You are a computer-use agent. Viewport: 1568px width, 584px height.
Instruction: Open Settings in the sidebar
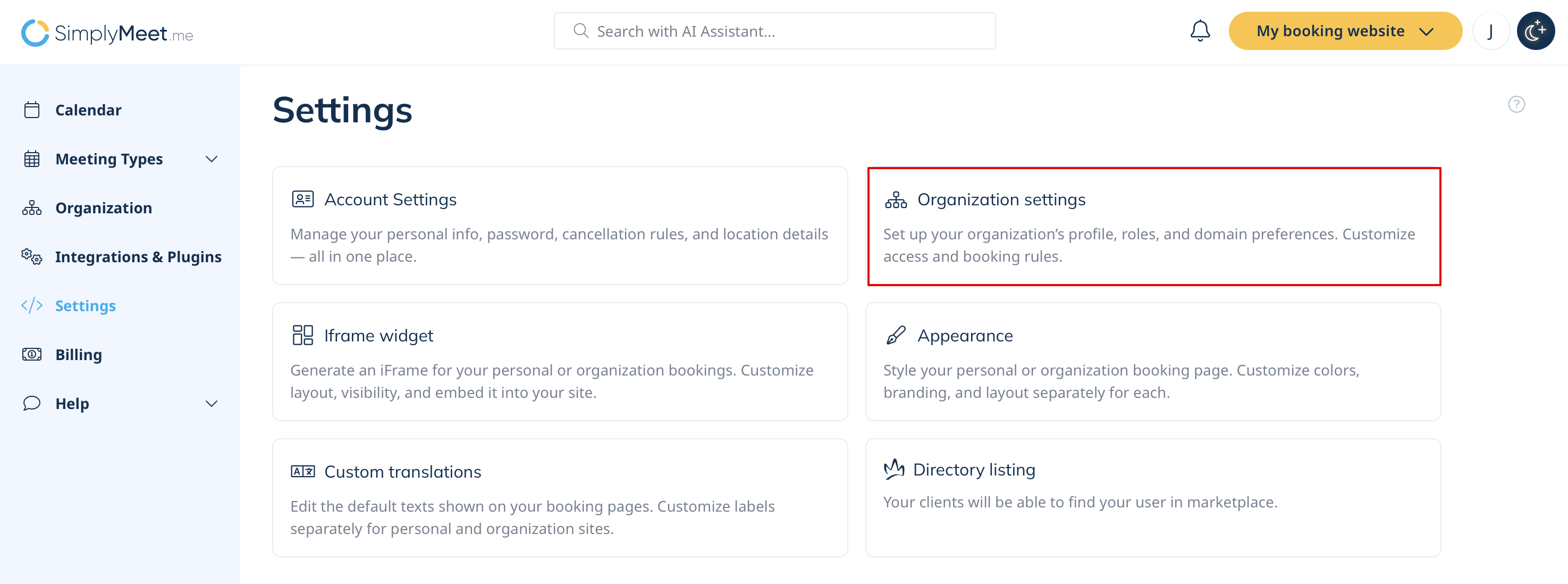pyautogui.click(x=85, y=306)
